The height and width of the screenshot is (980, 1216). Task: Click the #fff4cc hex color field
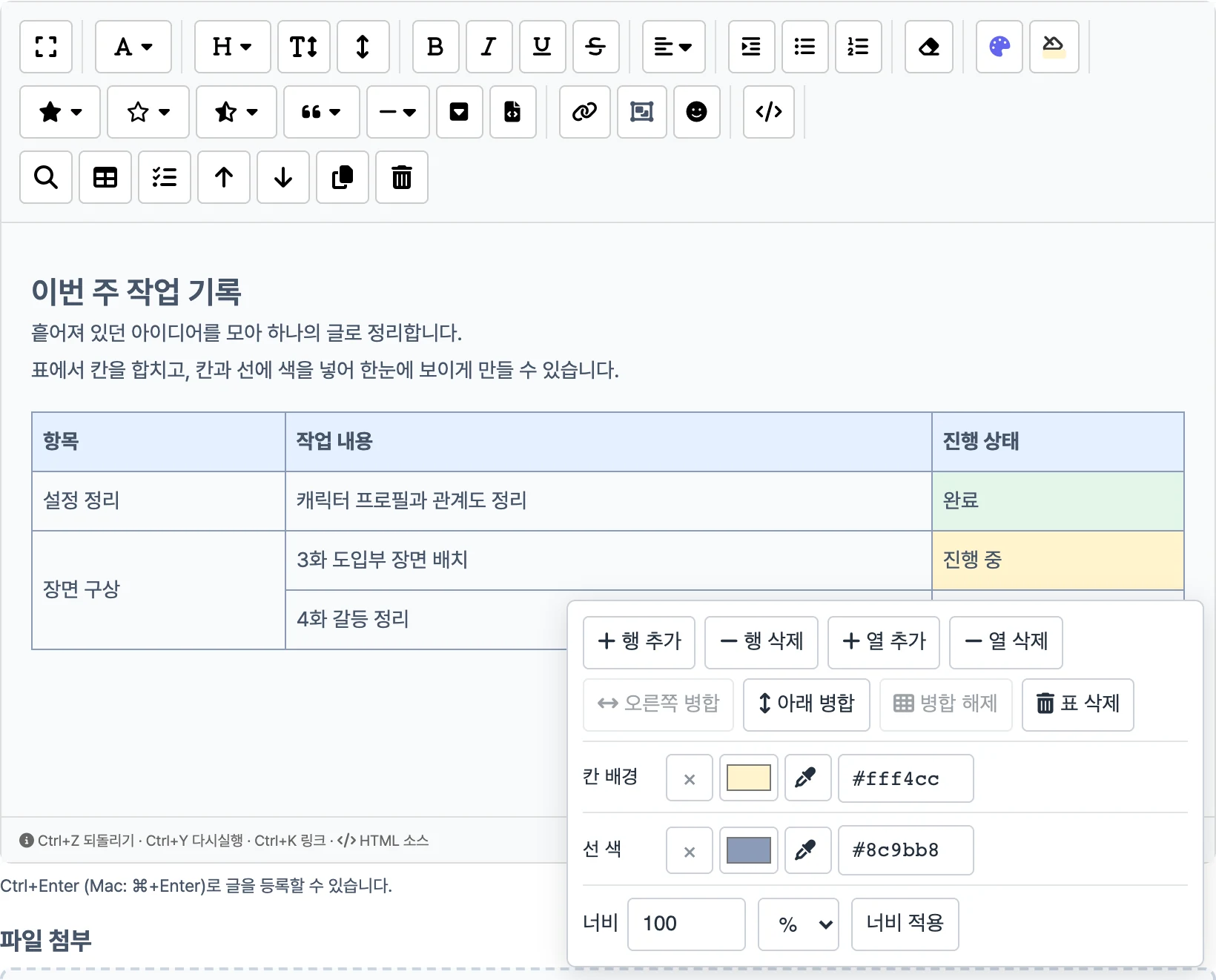tap(906, 778)
